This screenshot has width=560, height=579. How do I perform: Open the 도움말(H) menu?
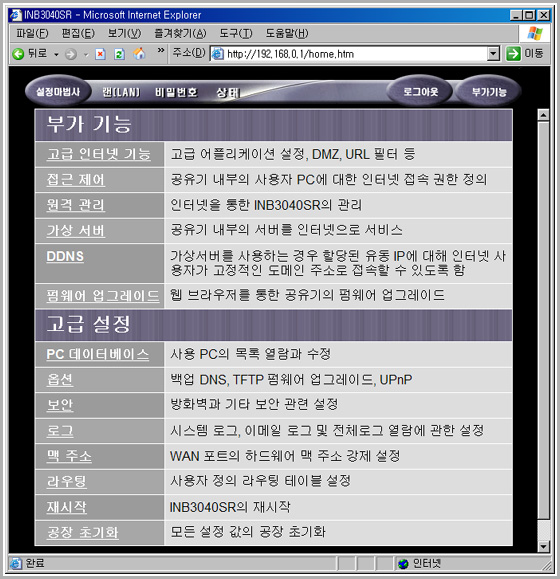(x=287, y=34)
